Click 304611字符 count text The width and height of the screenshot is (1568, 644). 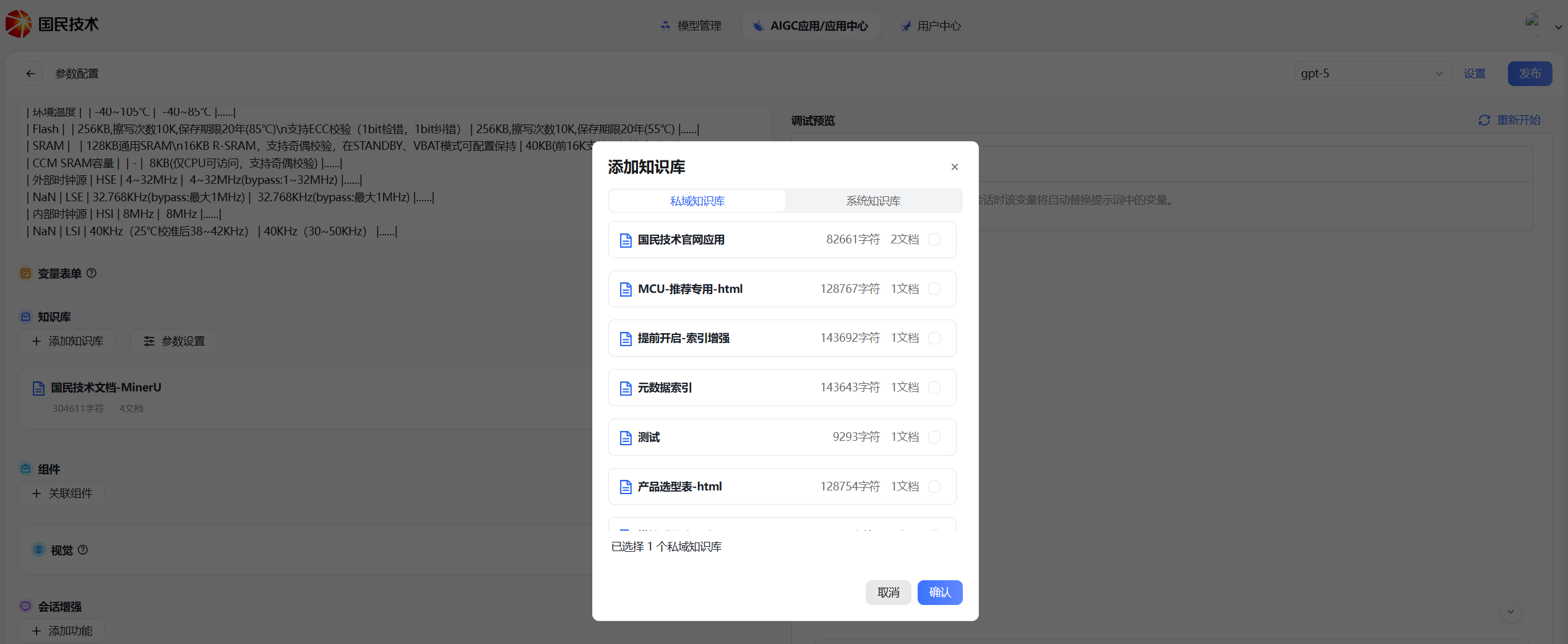point(78,409)
